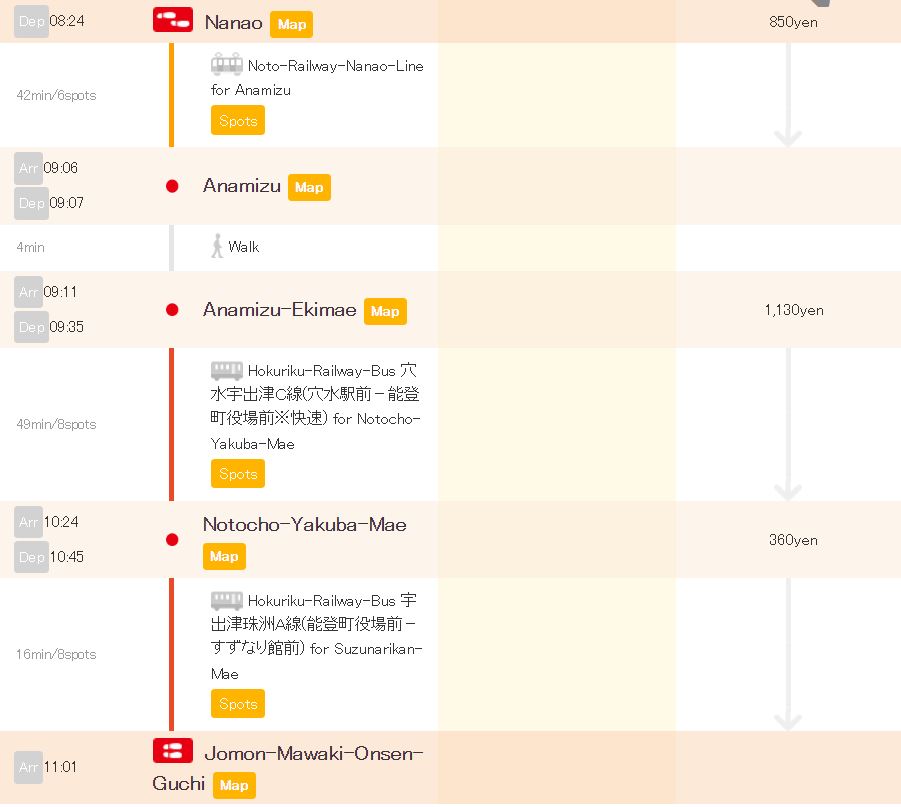Show Spots for Noto-Railway-Nanao-Line
Screen dimensions: 901x807
tap(238, 121)
